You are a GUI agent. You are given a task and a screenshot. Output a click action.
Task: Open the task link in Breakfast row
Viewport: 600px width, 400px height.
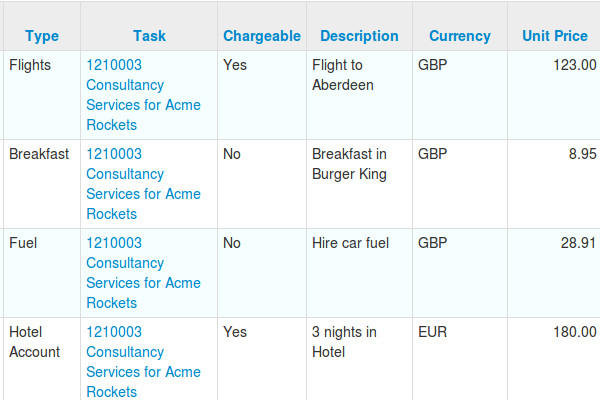[x=143, y=184]
